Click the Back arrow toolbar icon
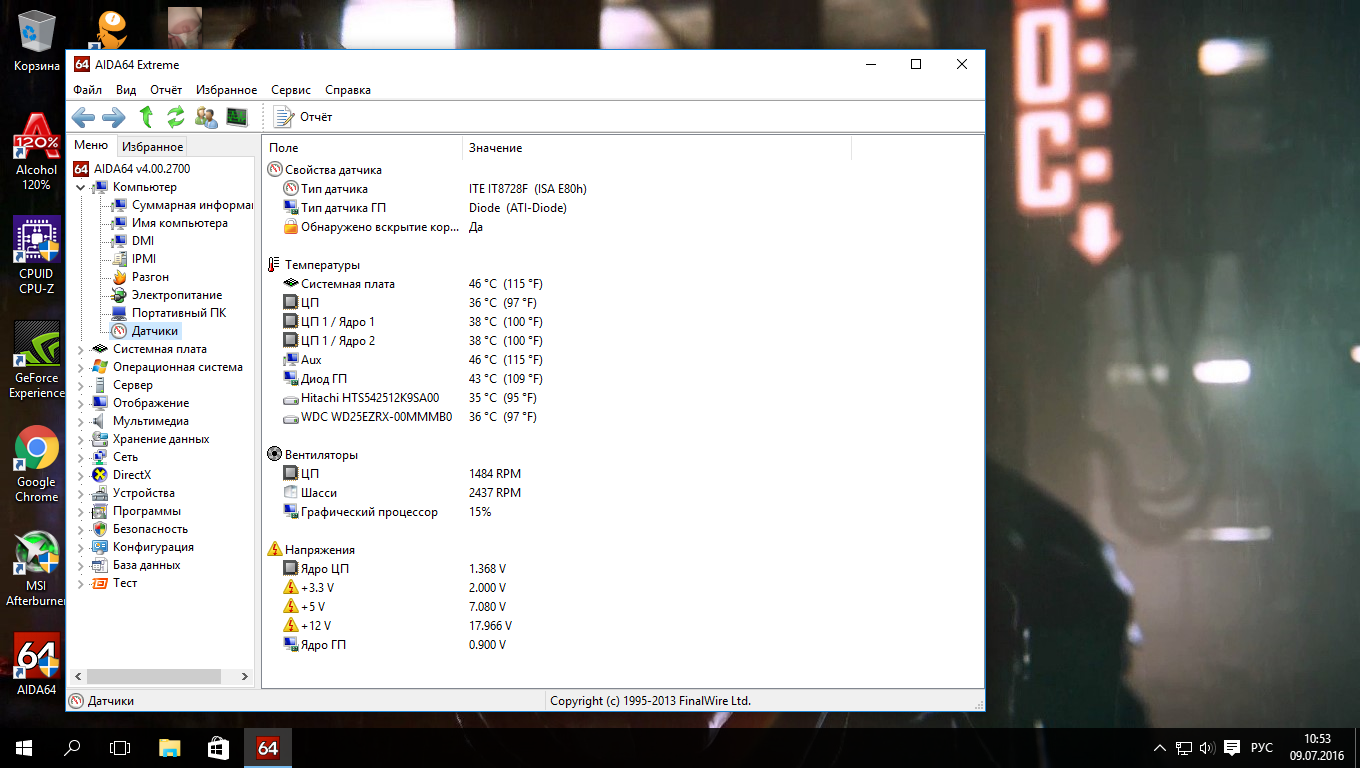Viewport: 1360px width, 768px height. pos(83,117)
